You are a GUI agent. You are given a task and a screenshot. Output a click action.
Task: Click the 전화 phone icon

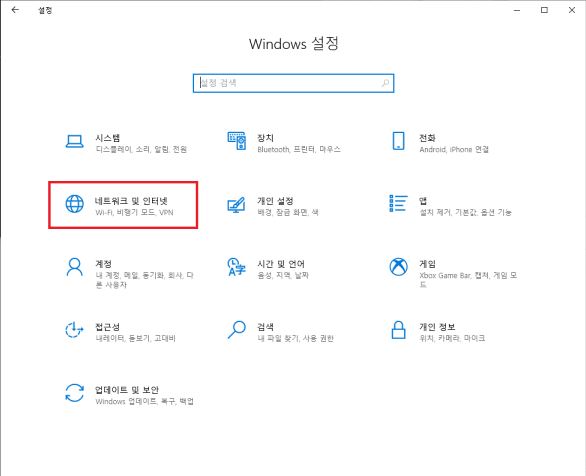(398, 141)
